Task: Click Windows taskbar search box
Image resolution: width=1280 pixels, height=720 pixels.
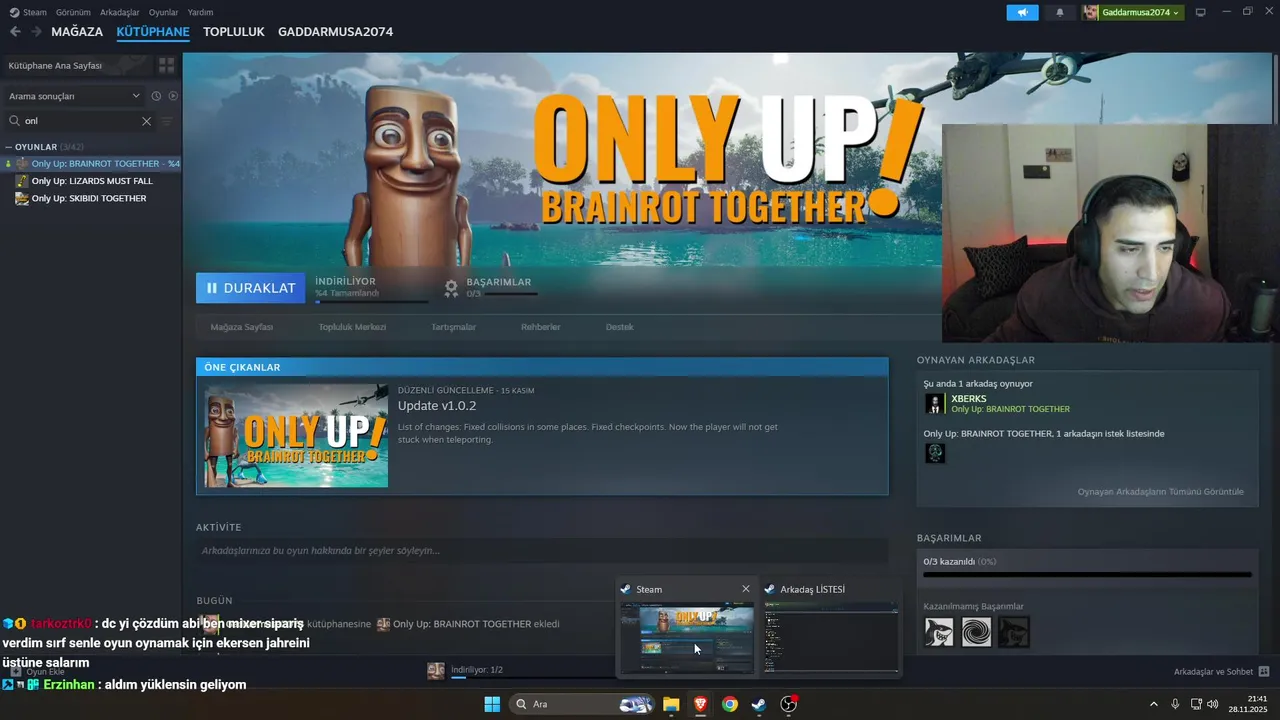Action: pyautogui.click(x=583, y=704)
